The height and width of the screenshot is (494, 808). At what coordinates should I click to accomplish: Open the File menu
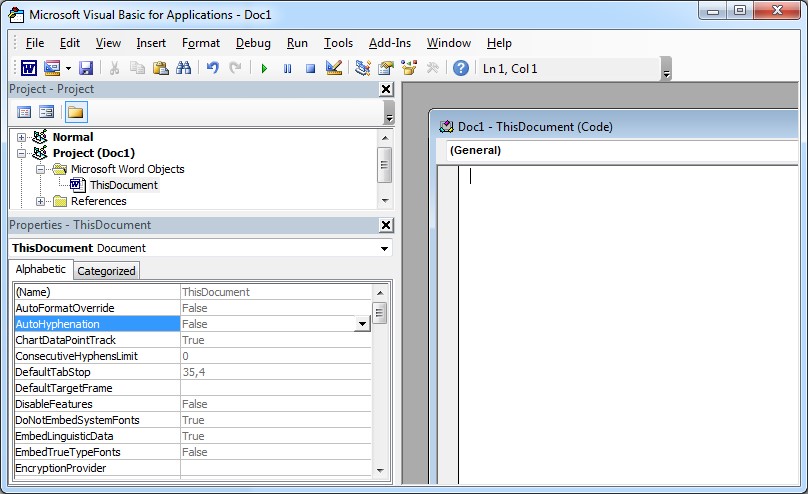[35, 43]
